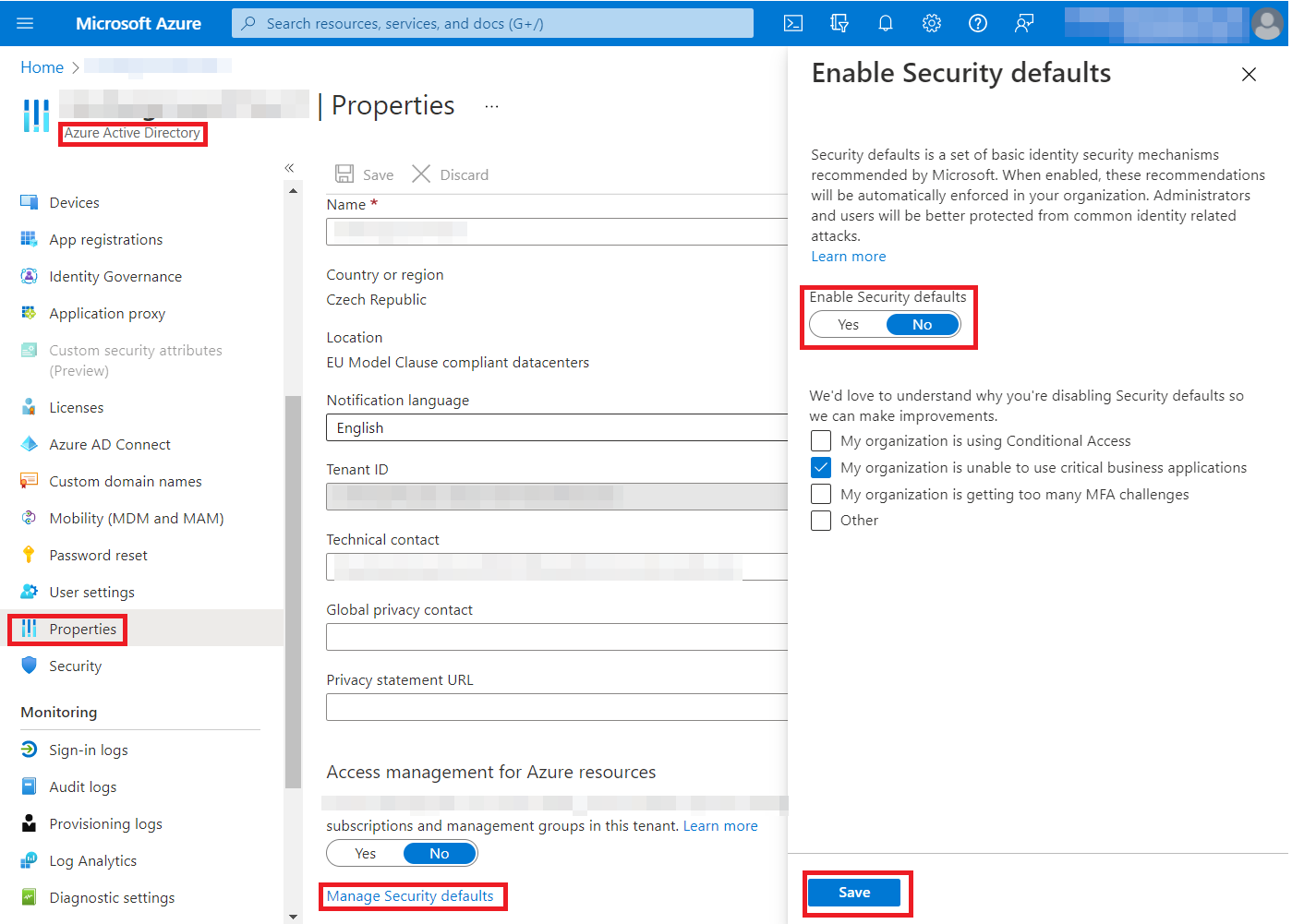Open the notifications bell
The height and width of the screenshot is (924, 1292).
coord(885,23)
